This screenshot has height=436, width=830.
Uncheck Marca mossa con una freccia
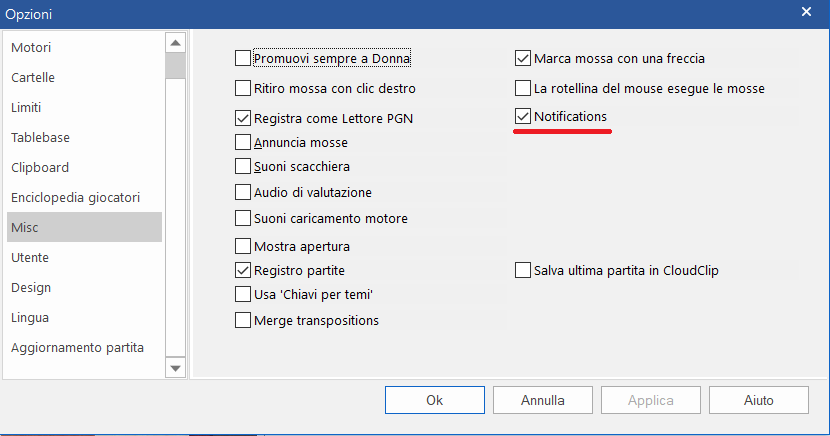(x=523, y=58)
